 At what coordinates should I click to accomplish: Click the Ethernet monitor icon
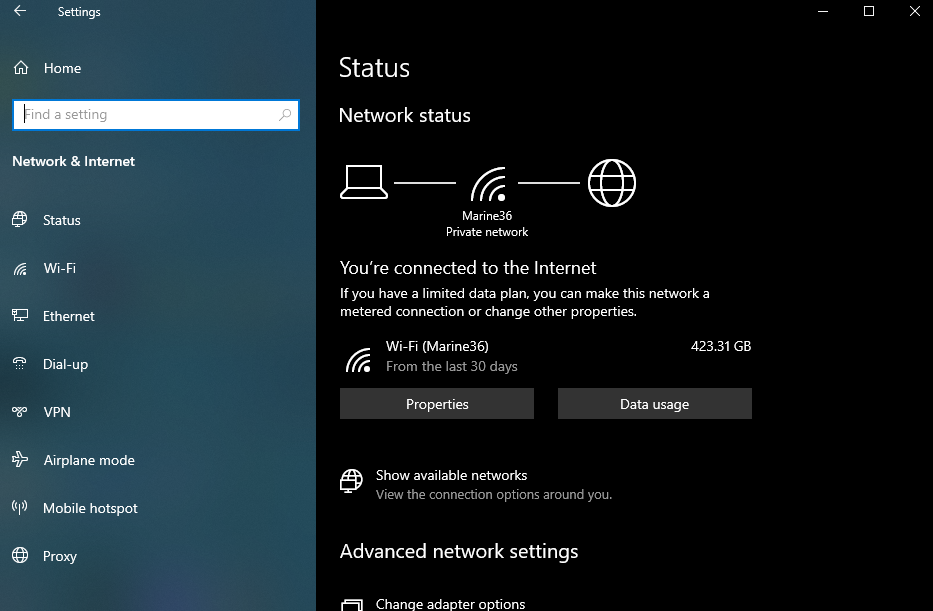tap(20, 316)
